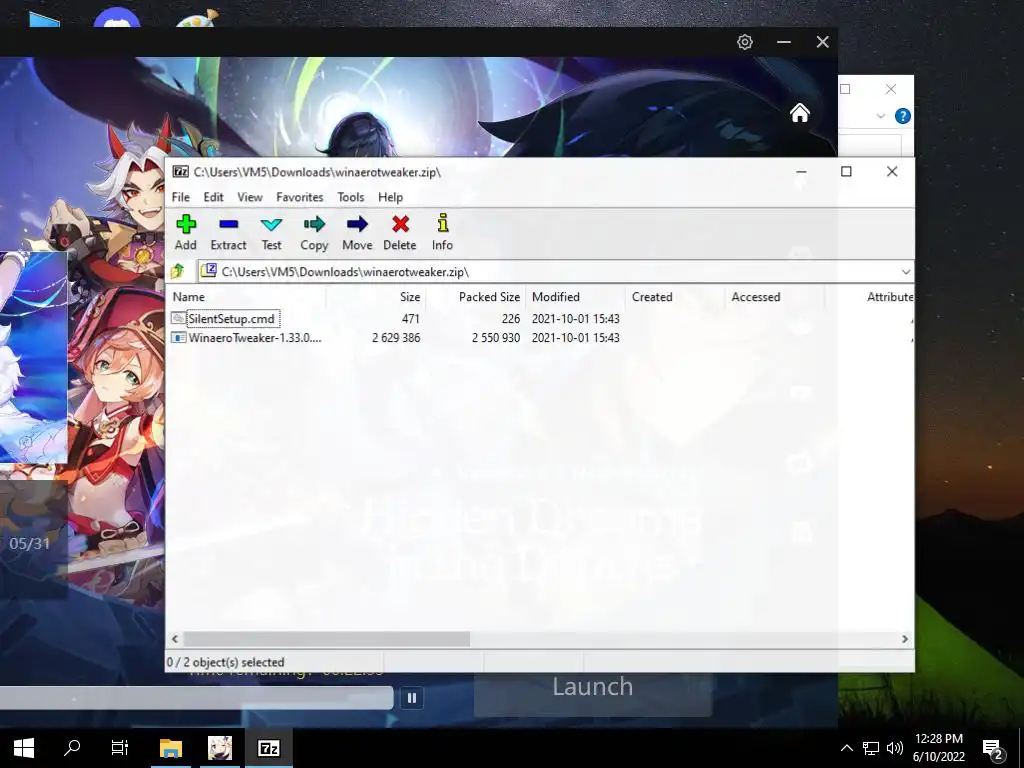Select the SilentSetup.cmd file
Viewport: 1024px width, 768px height.
pos(232,319)
